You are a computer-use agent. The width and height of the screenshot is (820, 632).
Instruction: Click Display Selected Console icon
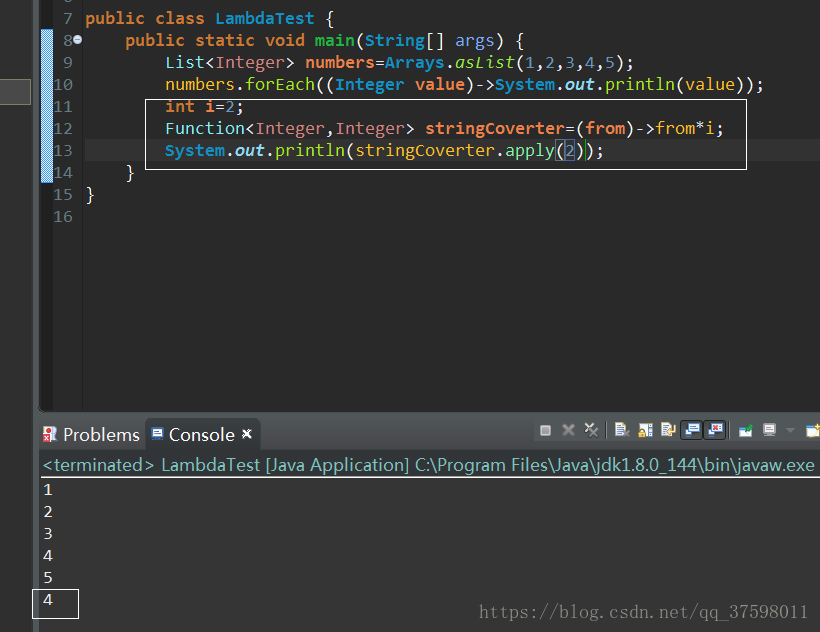pyautogui.click(x=769, y=430)
